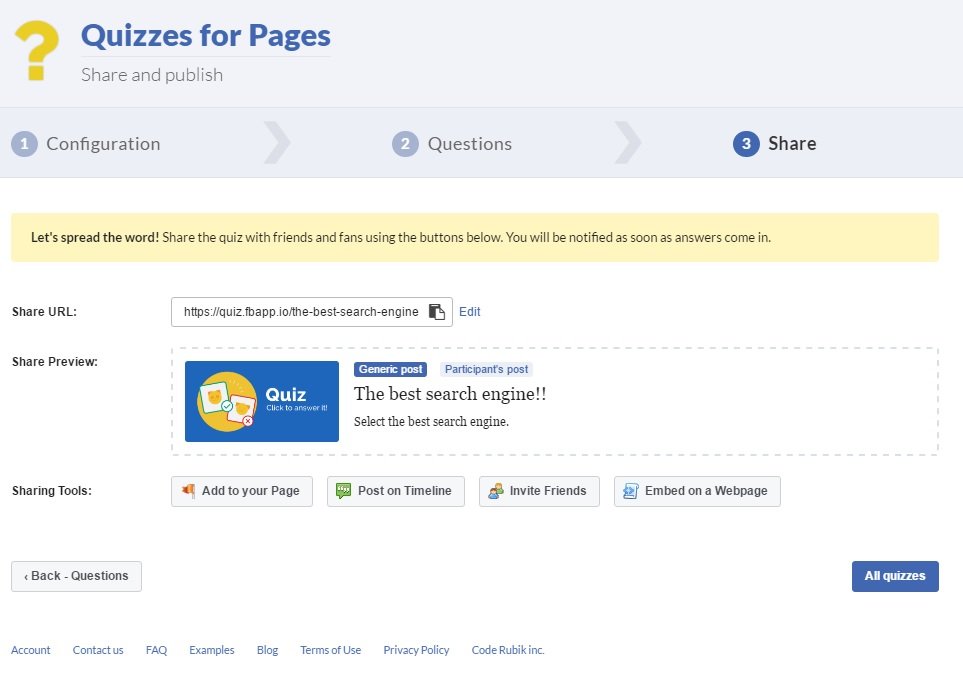The image size is (963, 689).
Task: Click the step 1 Configuration circle
Action: 25,143
